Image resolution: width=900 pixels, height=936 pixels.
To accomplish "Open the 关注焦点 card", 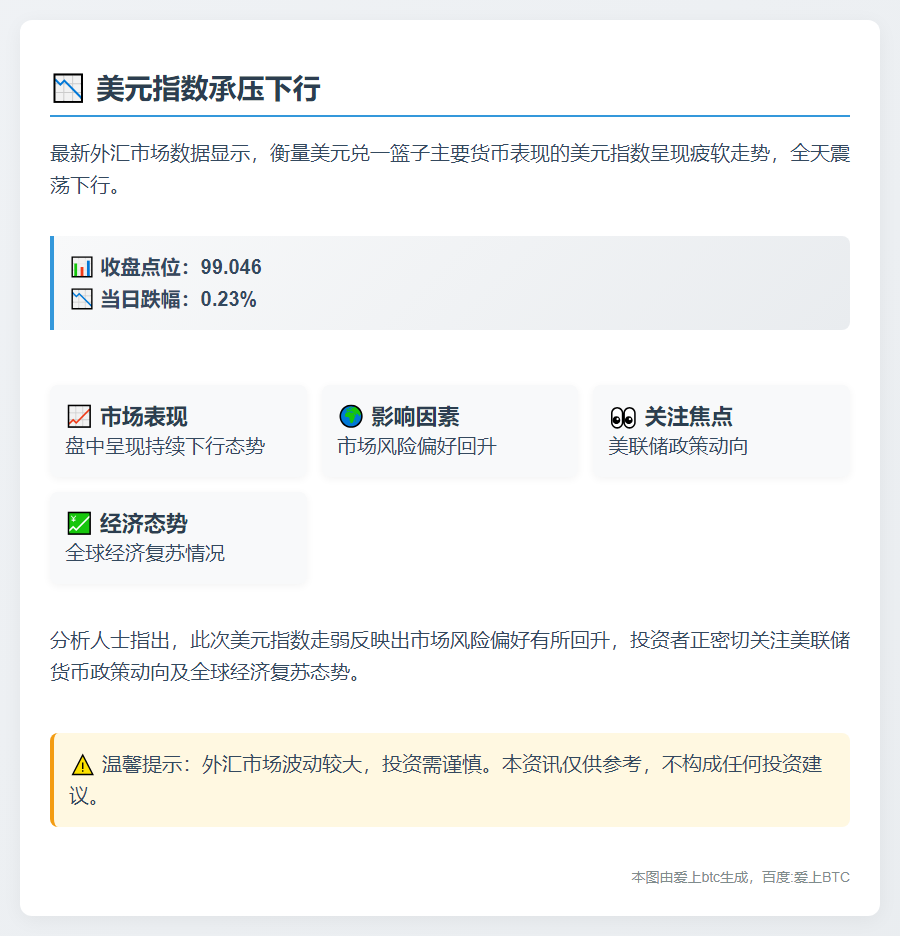I will point(720,431).
